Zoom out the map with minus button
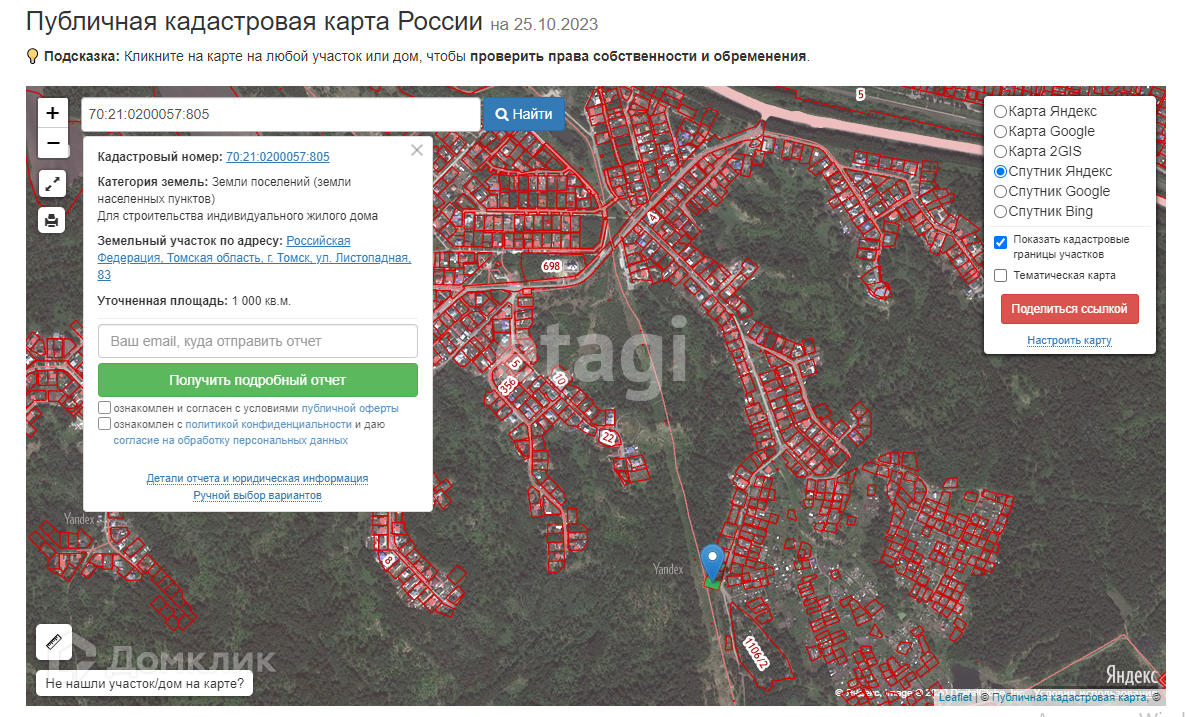Screen dimensions: 1186x717 (52, 143)
